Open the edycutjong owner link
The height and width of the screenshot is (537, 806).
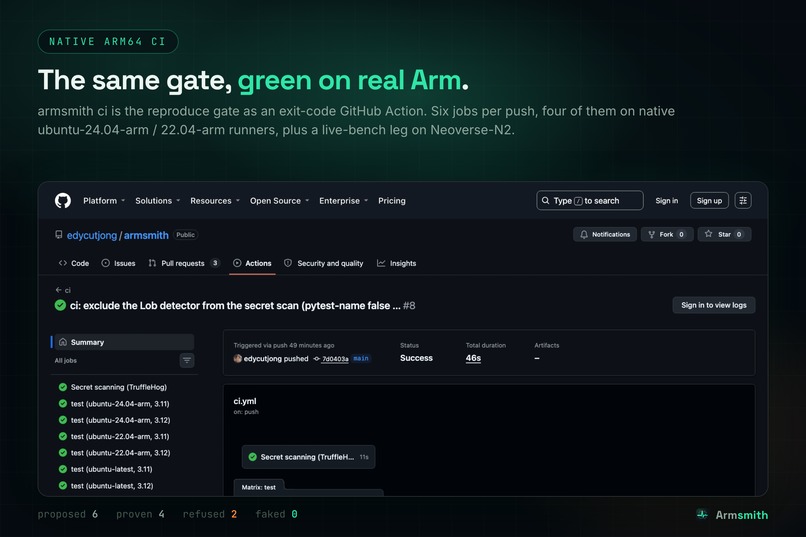click(x=91, y=235)
